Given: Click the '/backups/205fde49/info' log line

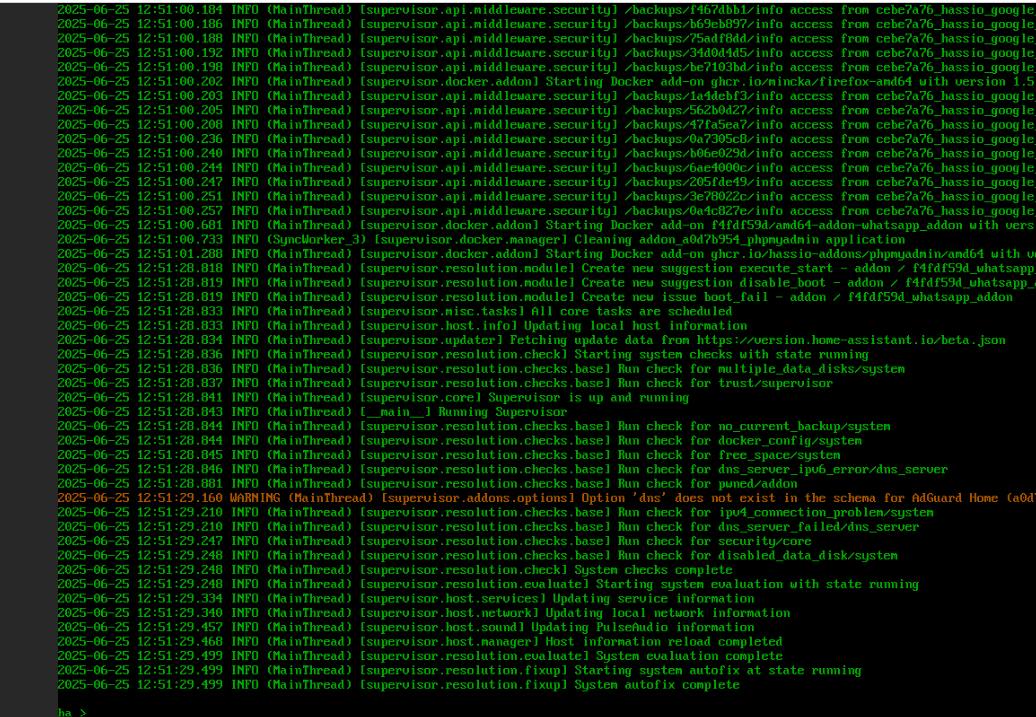Looking at the screenshot, I should pyautogui.click(x=546, y=182).
